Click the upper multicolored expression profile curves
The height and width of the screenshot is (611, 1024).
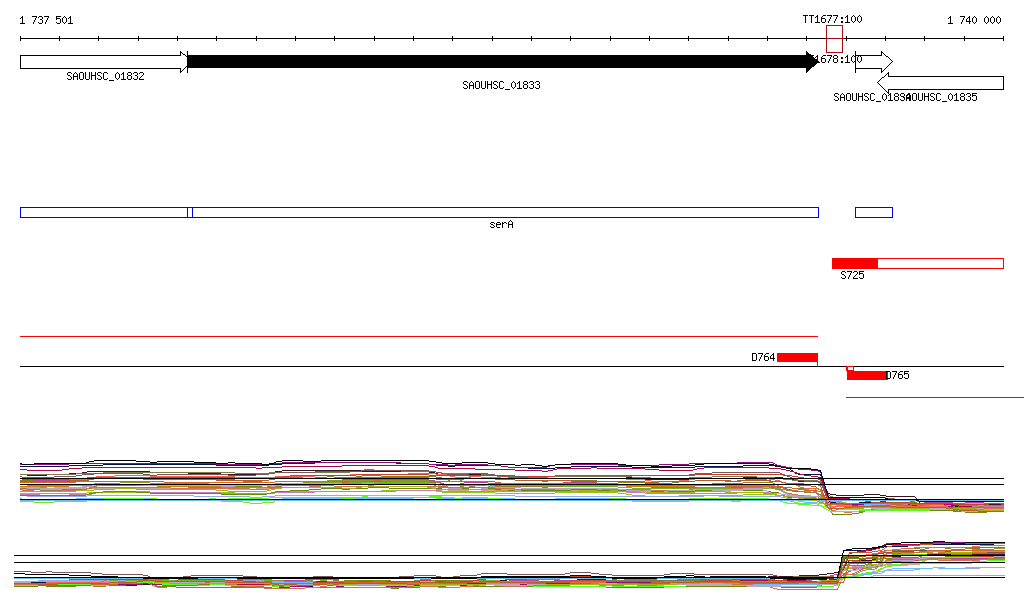pyautogui.click(x=400, y=480)
